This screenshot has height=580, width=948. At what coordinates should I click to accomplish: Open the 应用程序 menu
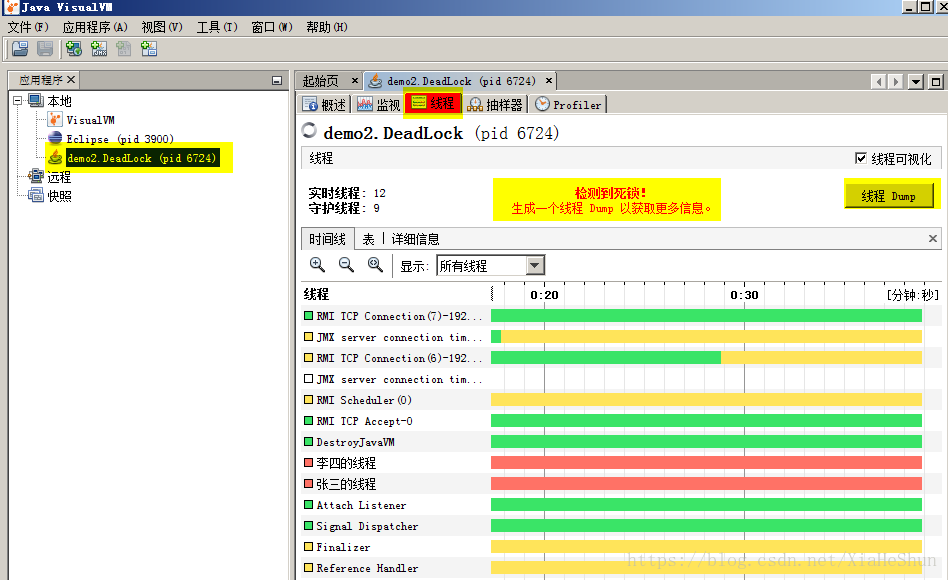(95, 27)
